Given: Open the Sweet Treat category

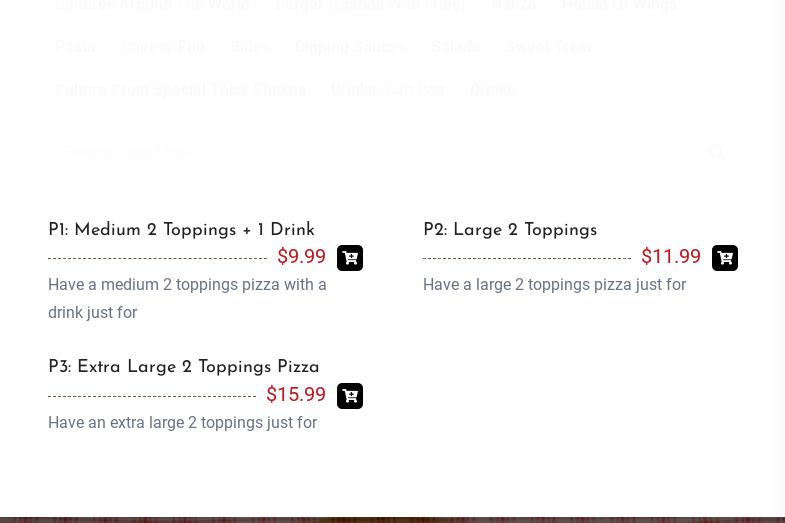Looking at the screenshot, I should 548,47.
